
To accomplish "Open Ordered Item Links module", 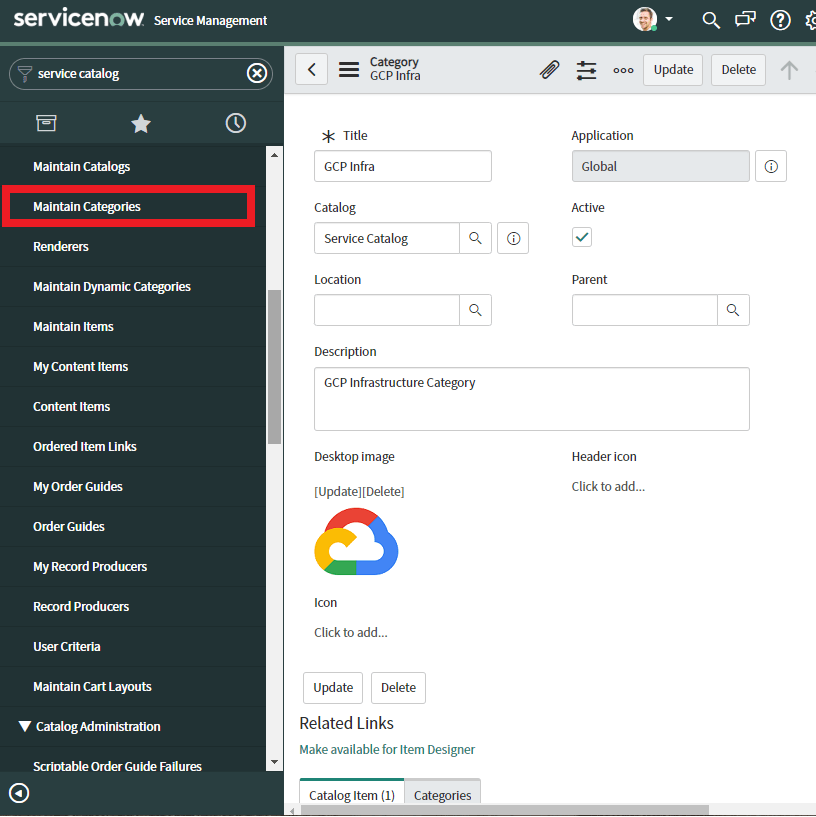I will (84, 447).
